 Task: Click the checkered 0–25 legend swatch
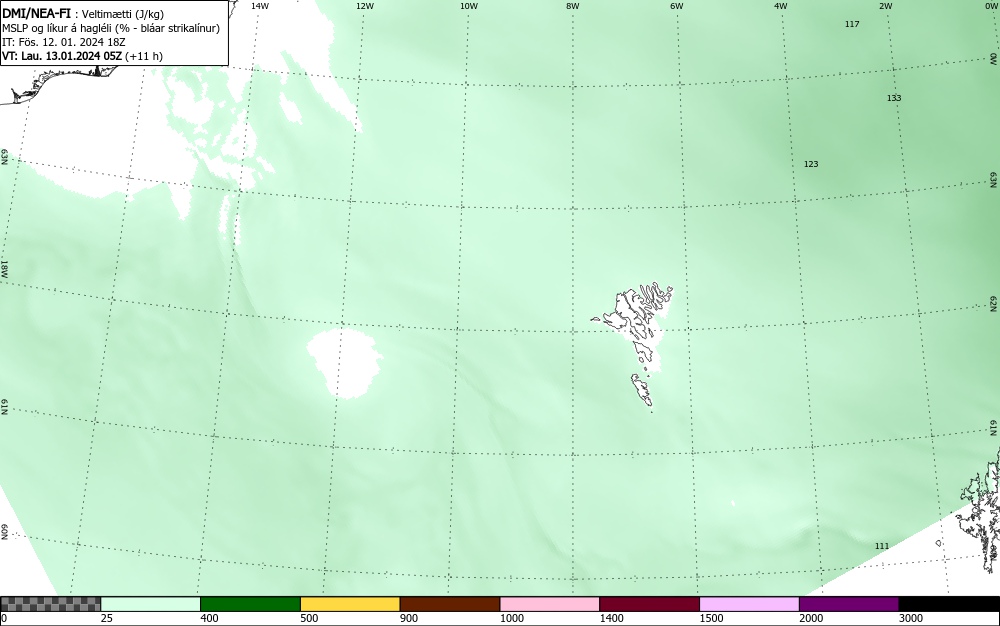pyautogui.click(x=50, y=604)
